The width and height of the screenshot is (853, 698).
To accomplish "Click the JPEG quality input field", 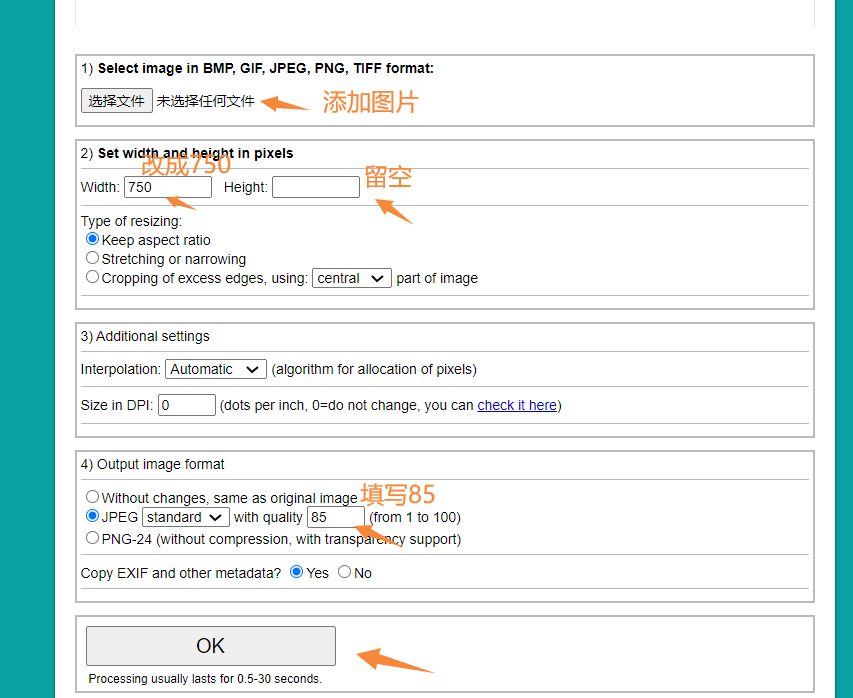I will (x=336, y=517).
